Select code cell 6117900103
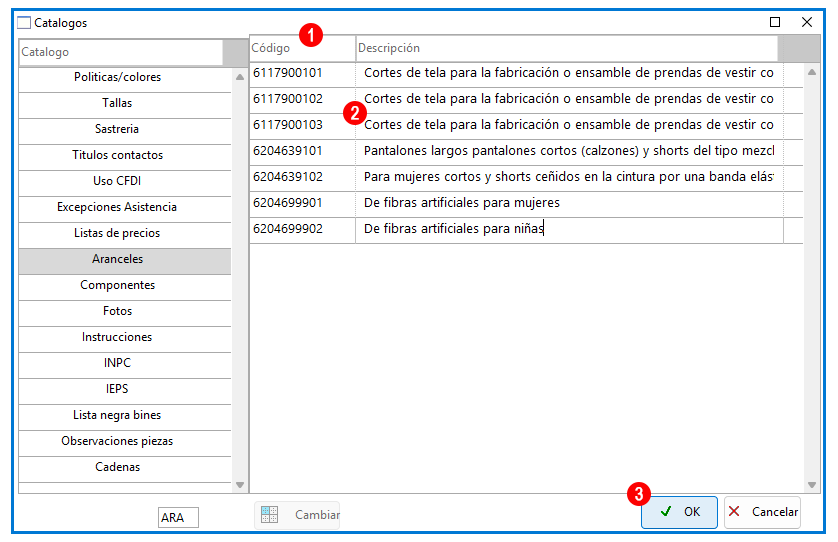The image size is (838, 542). [x=302, y=125]
